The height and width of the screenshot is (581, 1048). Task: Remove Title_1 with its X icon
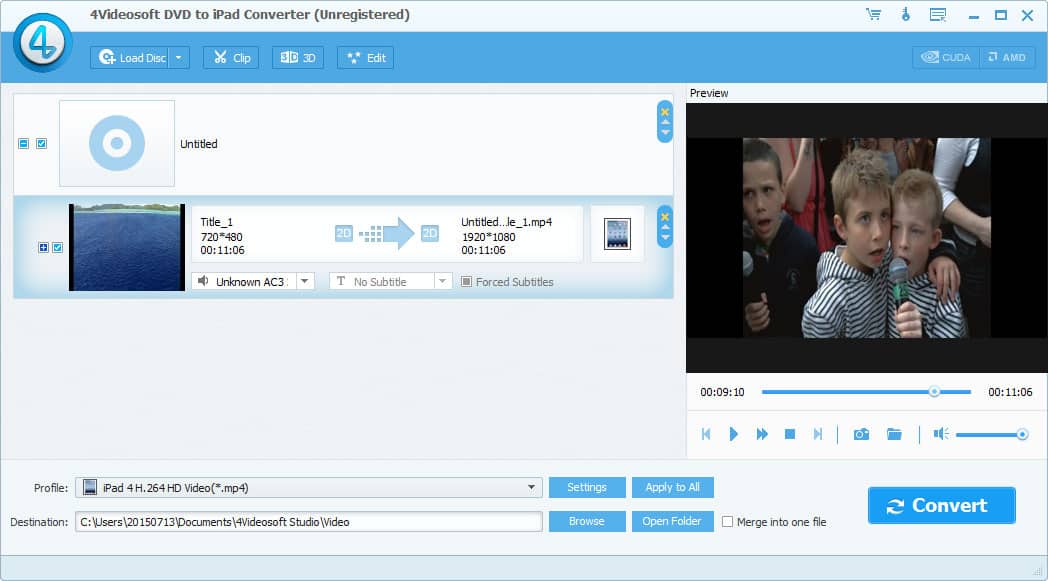pyautogui.click(x=665, y=217)
